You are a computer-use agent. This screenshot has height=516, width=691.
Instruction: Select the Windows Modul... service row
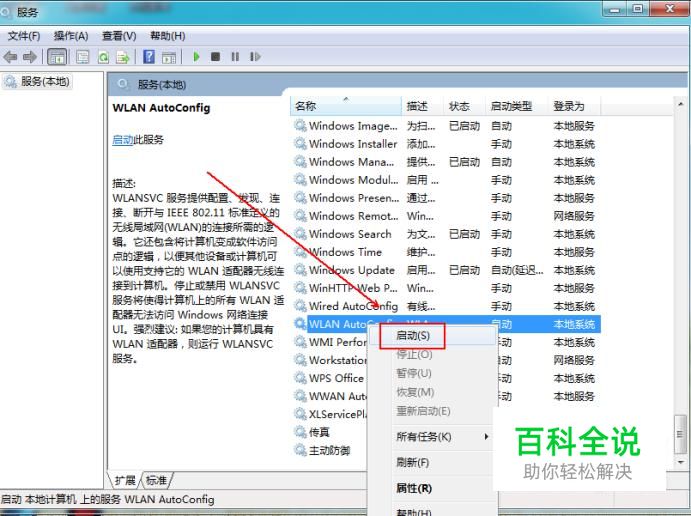[x=446, y=180]
